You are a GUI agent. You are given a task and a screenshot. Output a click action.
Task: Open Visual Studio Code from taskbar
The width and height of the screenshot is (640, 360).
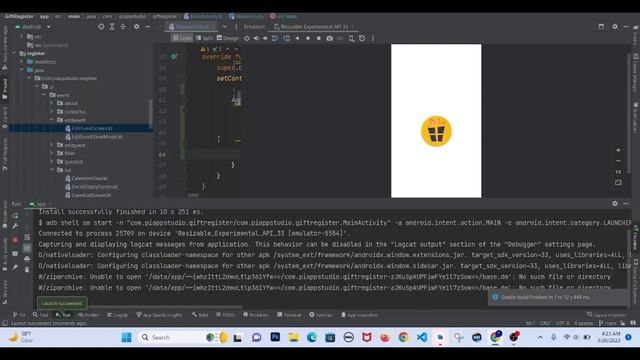pyautogui.click(x=422, y=338)
